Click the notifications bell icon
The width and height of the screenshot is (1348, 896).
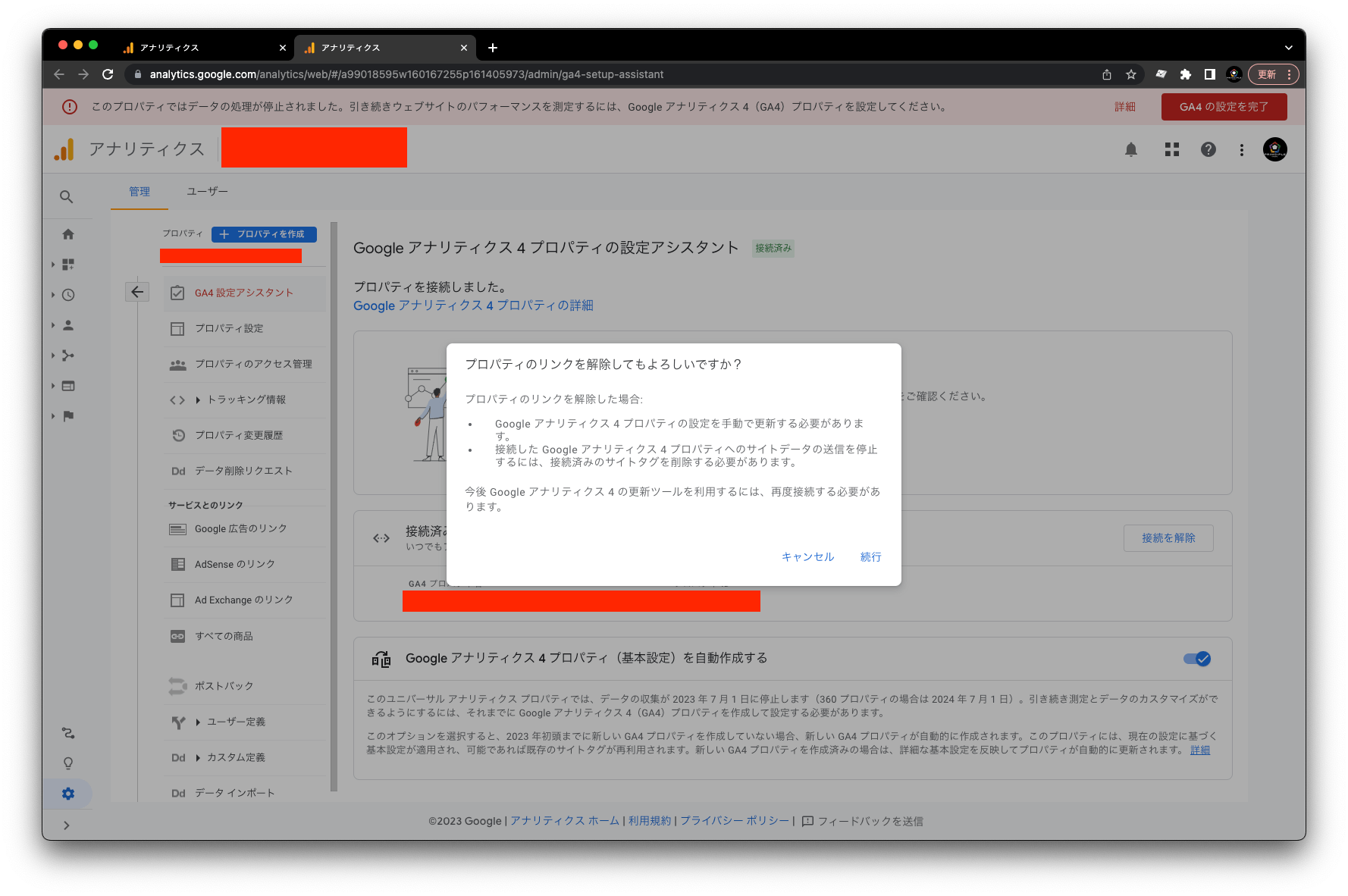[x=1131, y=149]
